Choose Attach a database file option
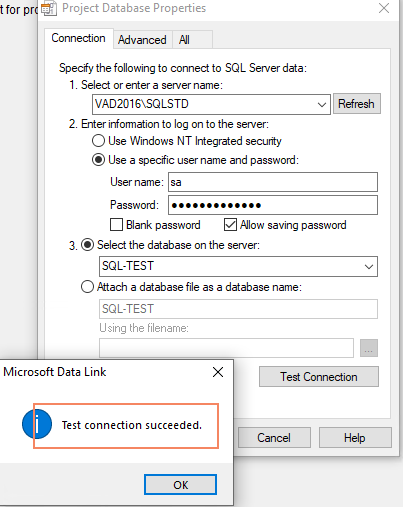Viewport: 403px width, 507px height. [87, 287]
